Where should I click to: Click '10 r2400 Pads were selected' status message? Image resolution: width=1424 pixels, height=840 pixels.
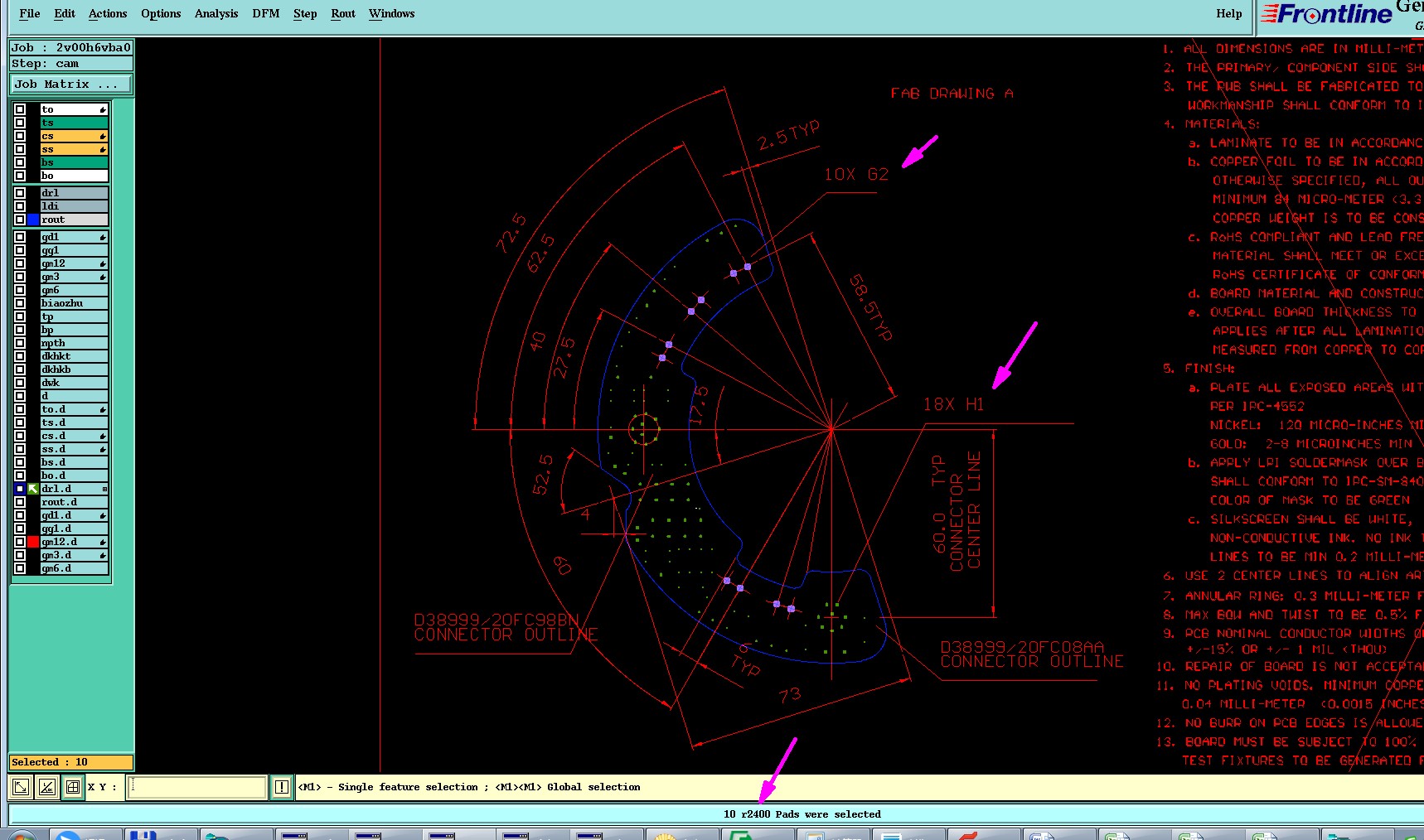pyautogui.click(x=802, y=814)
